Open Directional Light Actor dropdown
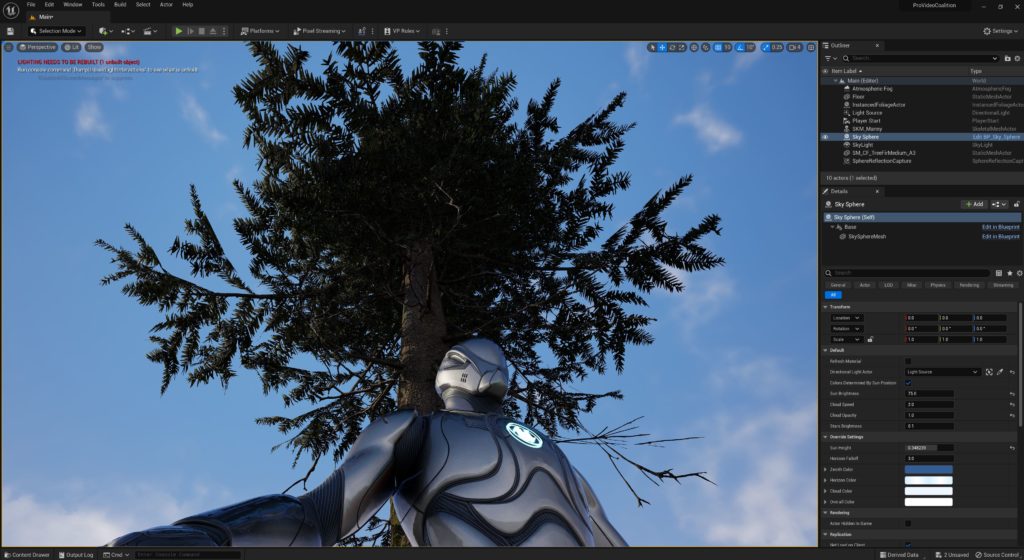This screenshot has width=1024, height=560. point(942,372)
